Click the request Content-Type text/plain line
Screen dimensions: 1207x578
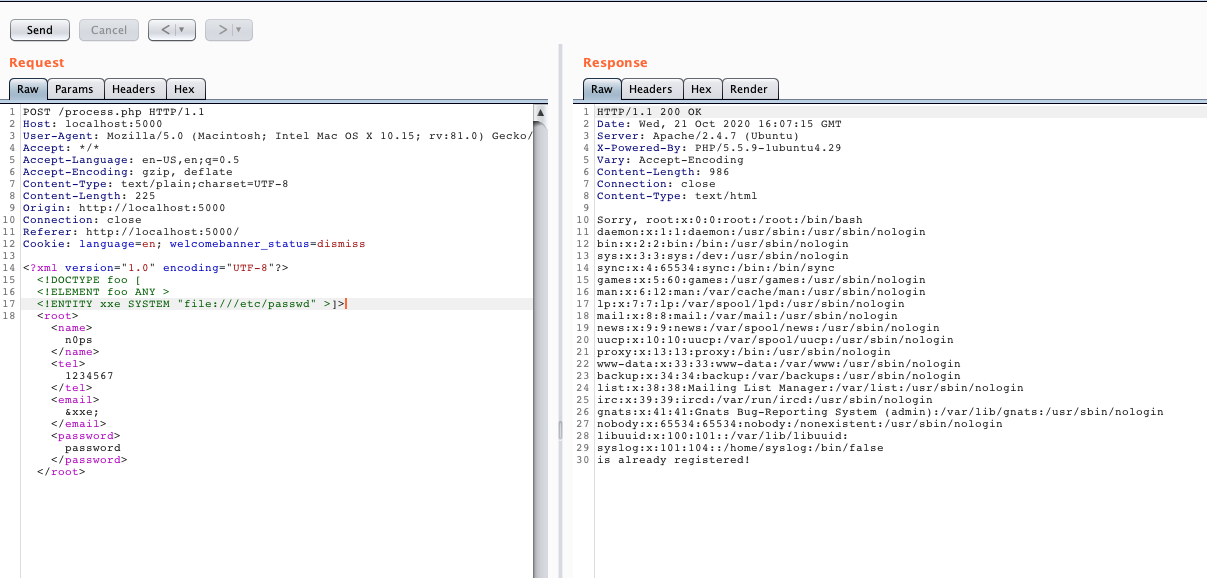point(156,184)
